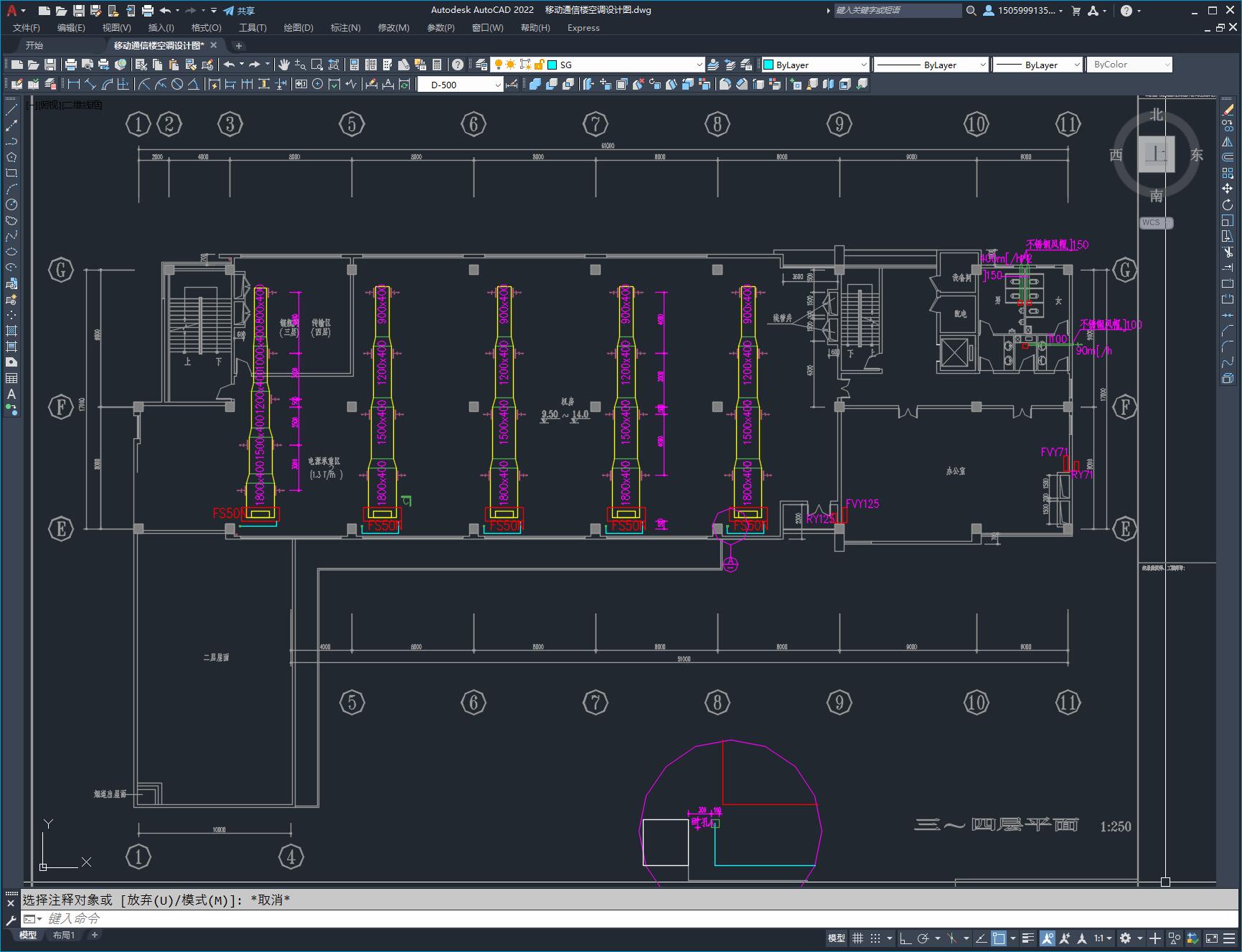Select the Table tool in the draw toolbar
Viewport: 1242px width, 952px height.
click(11, 378)
